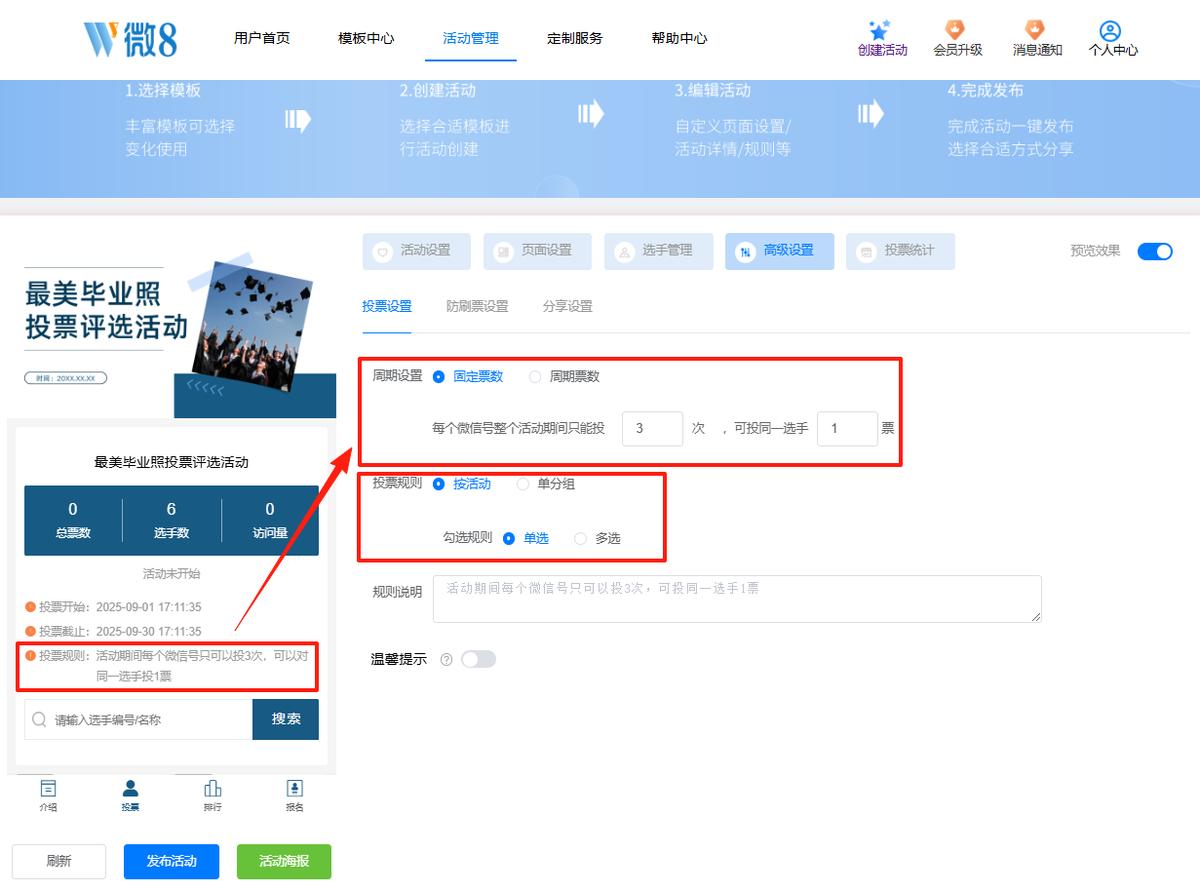Screen dimensions: 1200x892
Task: Select 报名 sign-up icon in the preview
Action: pyautogui.click(x=294, y=789)
